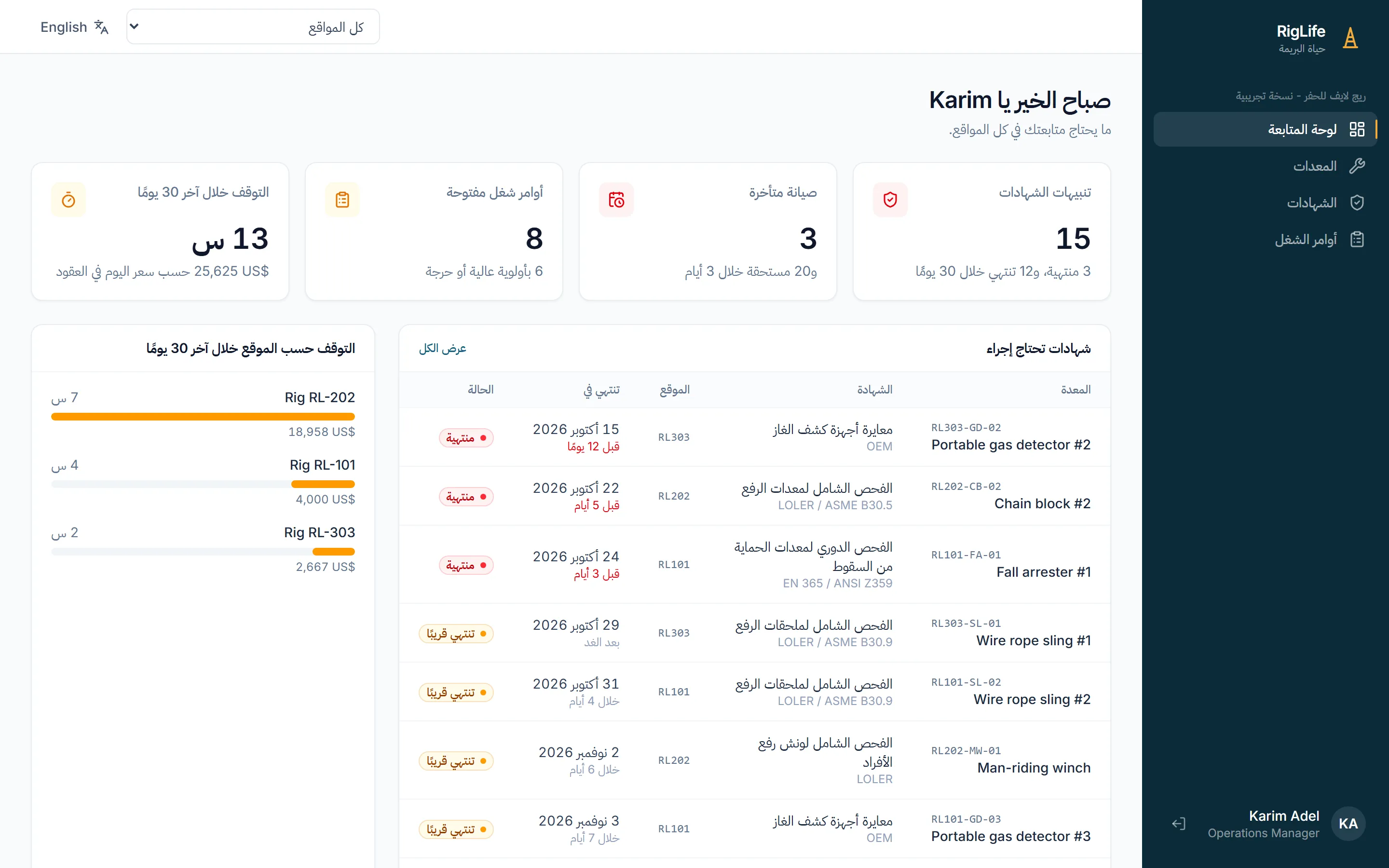This screenshot has width=1389, height=868.
Task: Open the downtime card showing 13 س
Action: tap(160, 231)
